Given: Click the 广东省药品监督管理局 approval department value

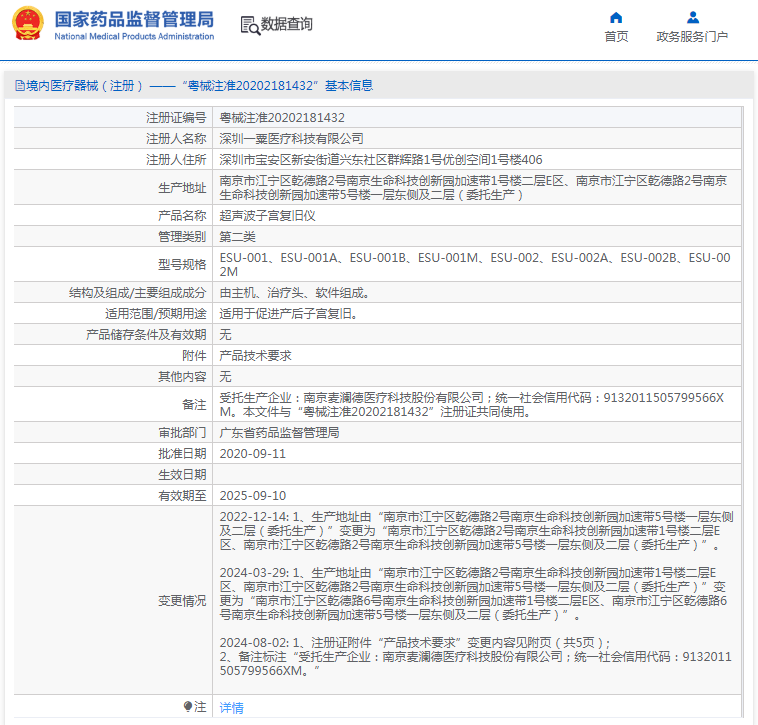Looking at the screenshot, I should tap(279, 433).
